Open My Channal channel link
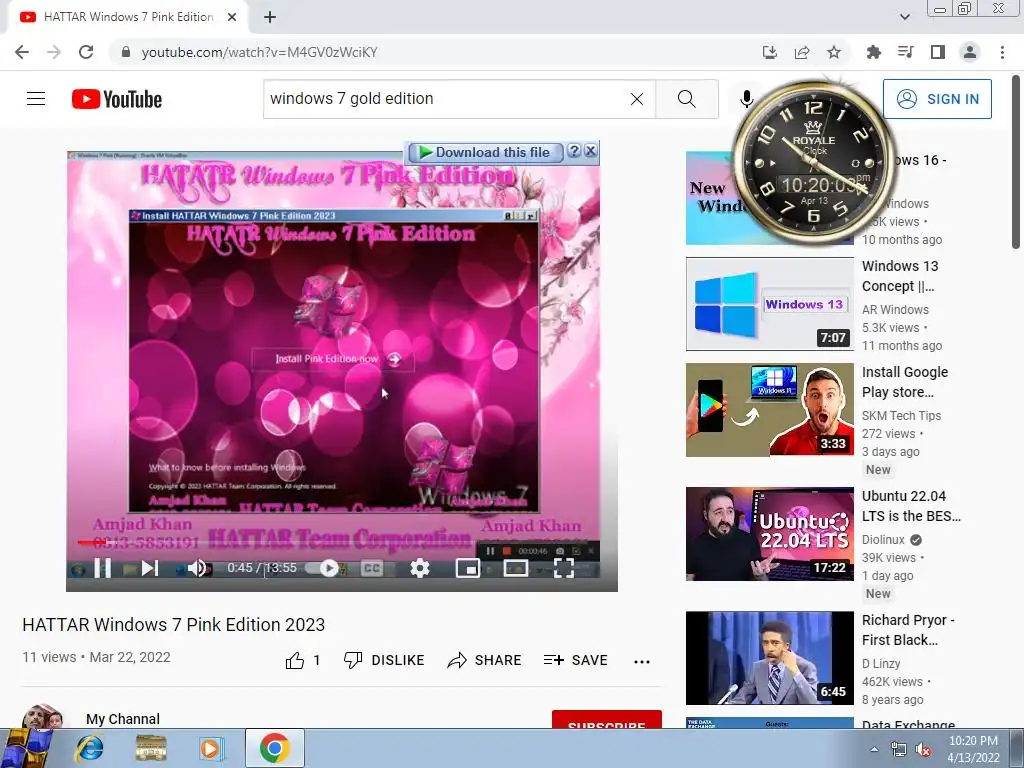This screenshot has height=768, width=1024. tap(123, 718)
